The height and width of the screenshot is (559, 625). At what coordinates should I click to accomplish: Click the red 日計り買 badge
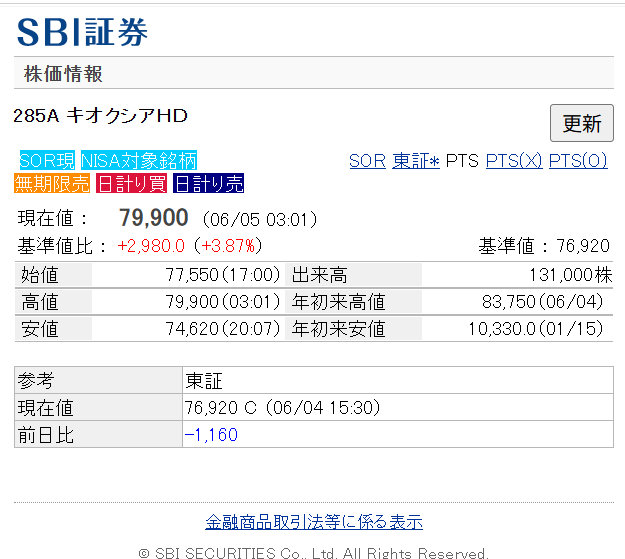point(132,183)
